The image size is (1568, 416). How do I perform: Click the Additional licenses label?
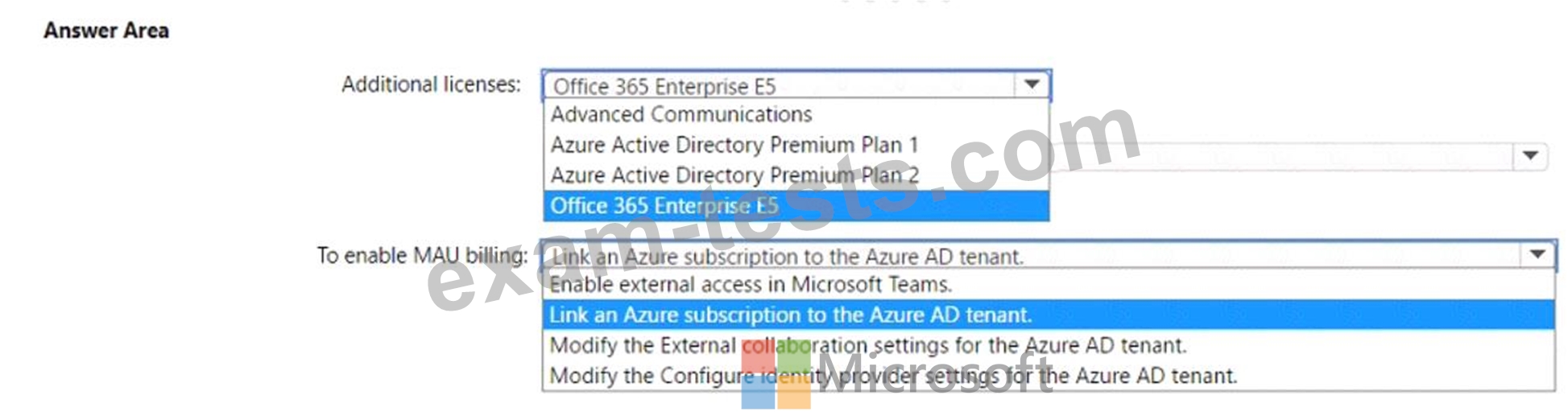[x=431, y=84]
